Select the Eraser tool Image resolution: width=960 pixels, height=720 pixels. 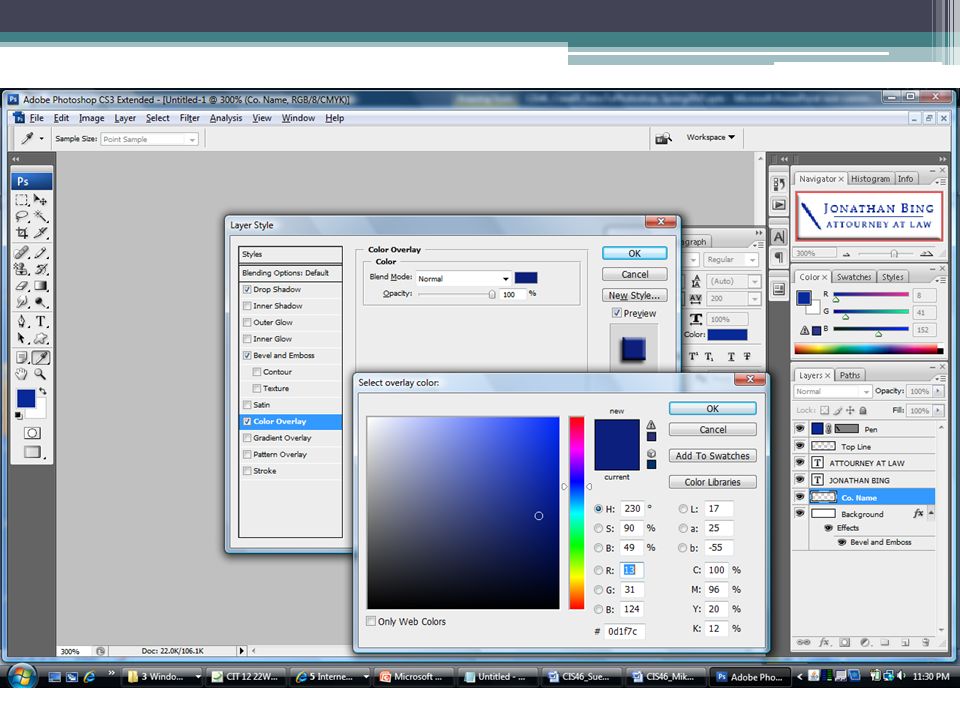tap(22, 285)
